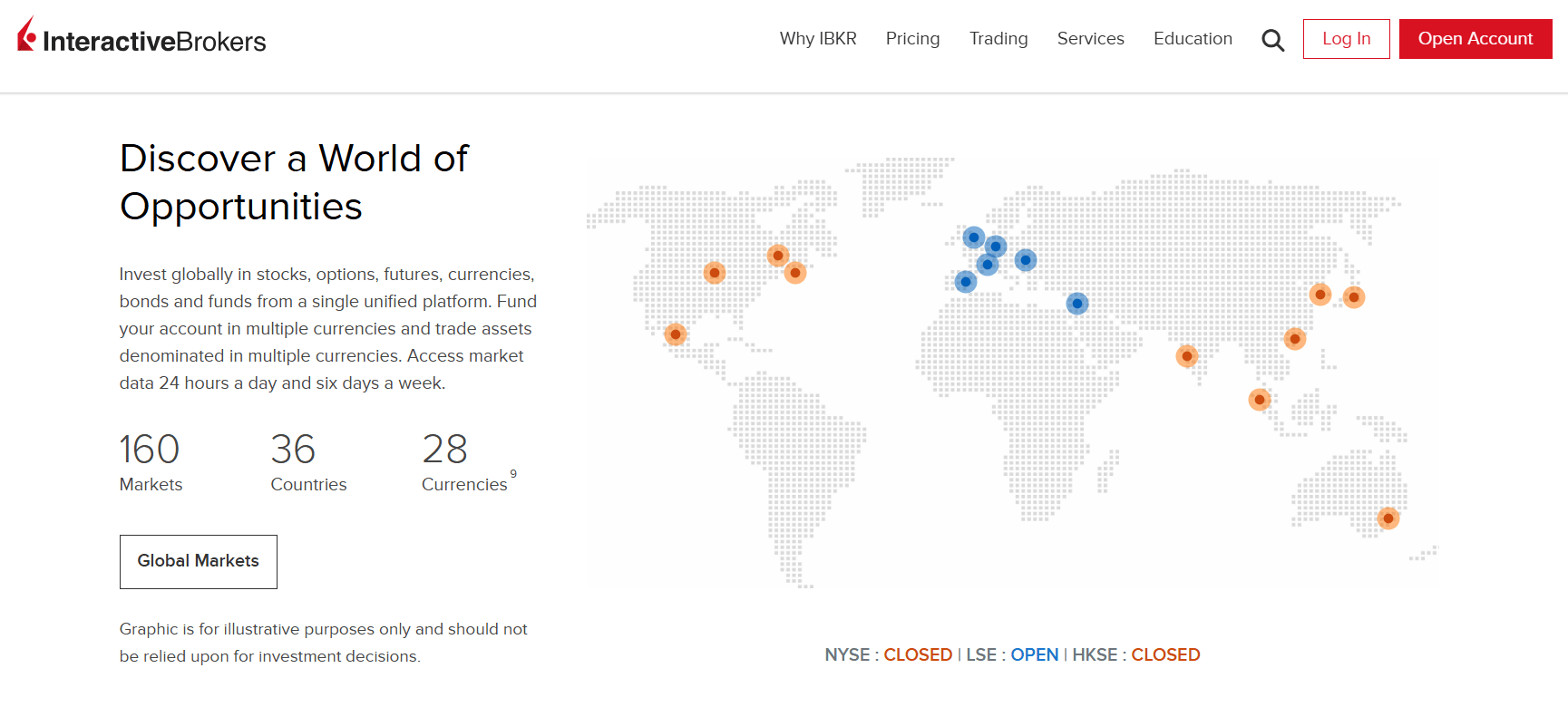This screenshot has height=707, width=1568.
Task: Click the orange market dot in Australia
Action: 1388,518
